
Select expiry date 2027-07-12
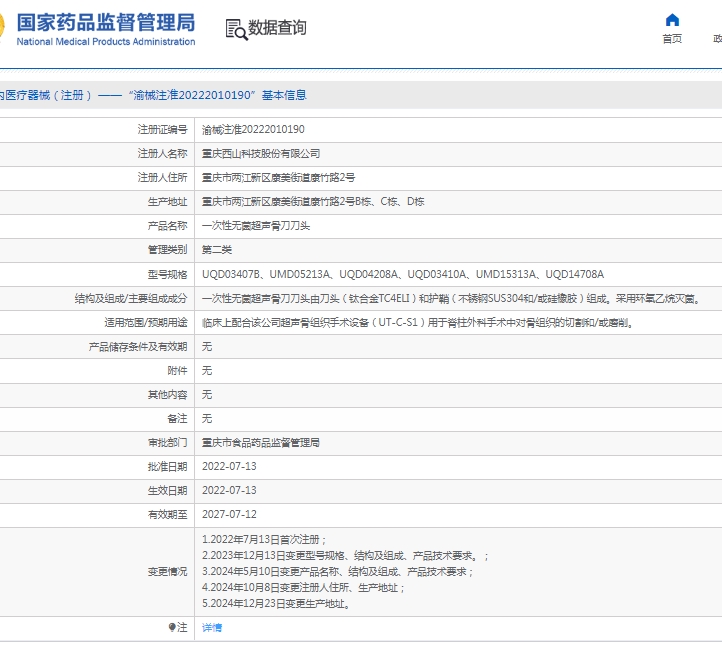[229, 514]
